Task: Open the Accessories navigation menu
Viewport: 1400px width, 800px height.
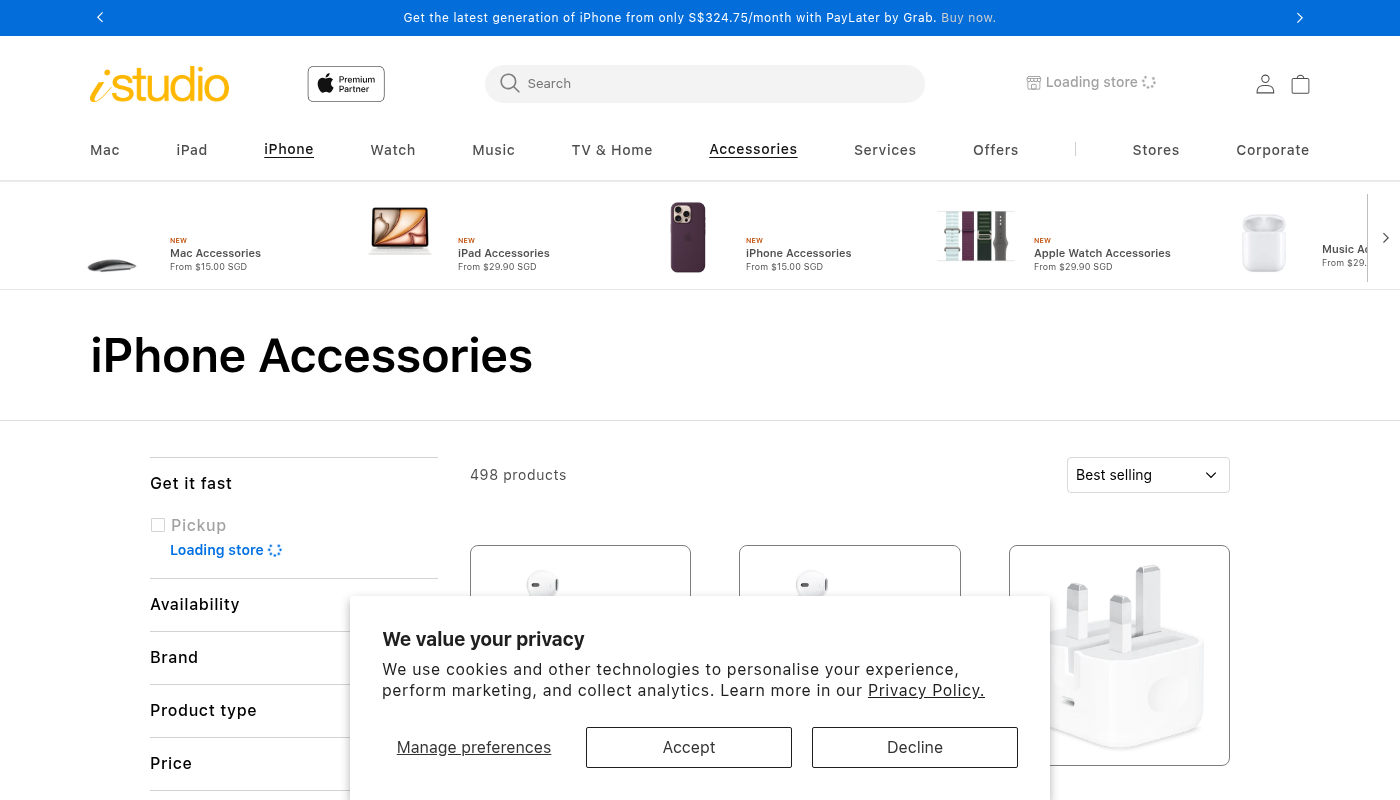Action: pos(753,150)
